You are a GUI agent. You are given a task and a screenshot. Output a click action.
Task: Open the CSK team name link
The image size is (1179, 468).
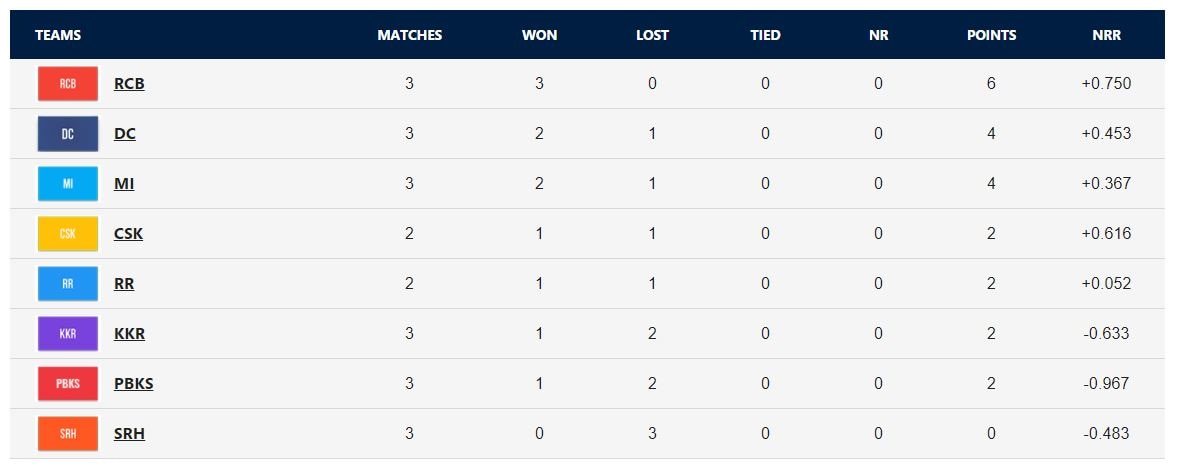coord(129,234)
